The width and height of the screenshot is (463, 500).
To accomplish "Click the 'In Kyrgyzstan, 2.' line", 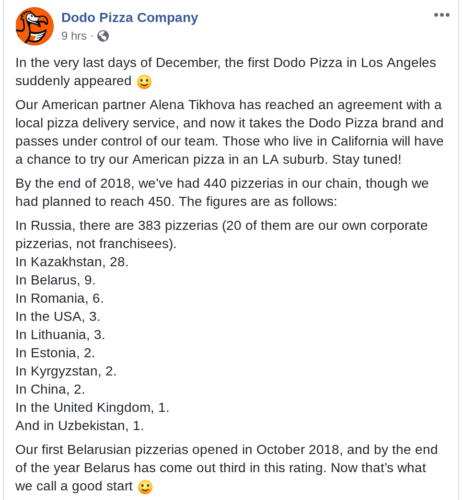I will click(66, 371).
